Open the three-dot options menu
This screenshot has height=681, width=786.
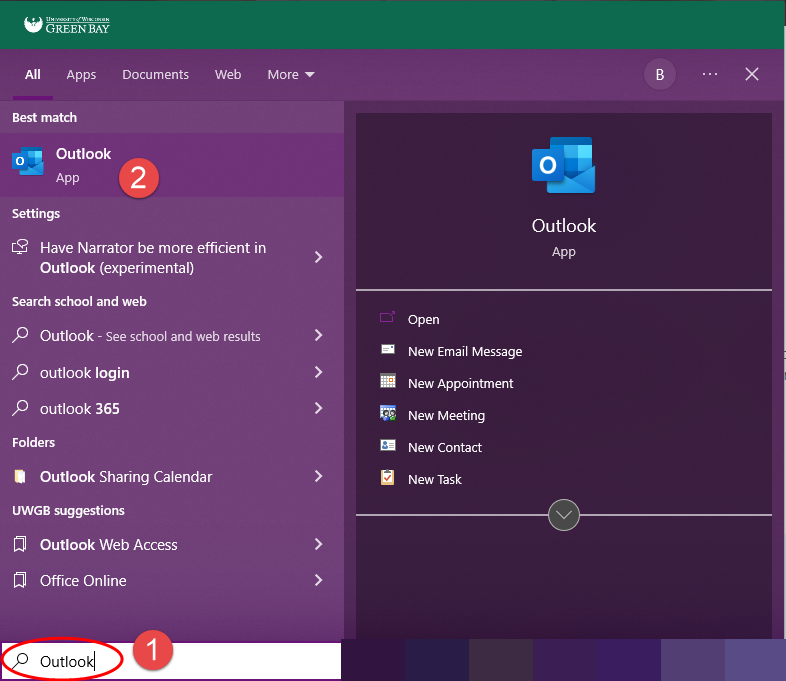click(x=710, y=74)
